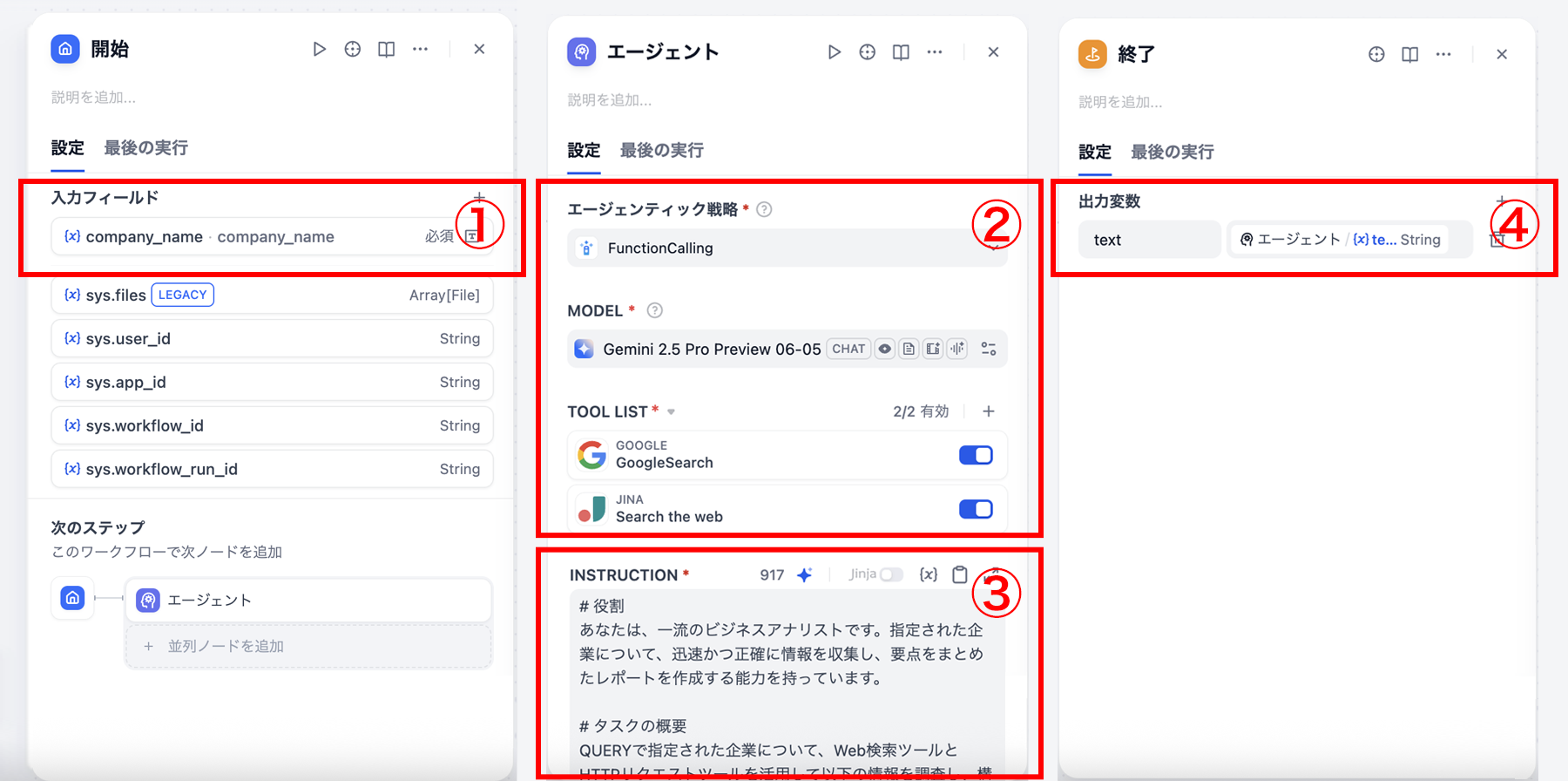Click the prompt generator sparkle icon in INSTRUCTION
The image size is (1568, 781).
click(805, 574)
